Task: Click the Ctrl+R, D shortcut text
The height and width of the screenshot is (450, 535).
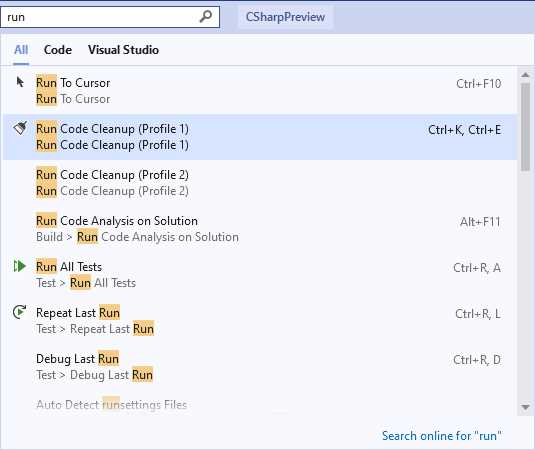Action: click(x=477, y=360)
